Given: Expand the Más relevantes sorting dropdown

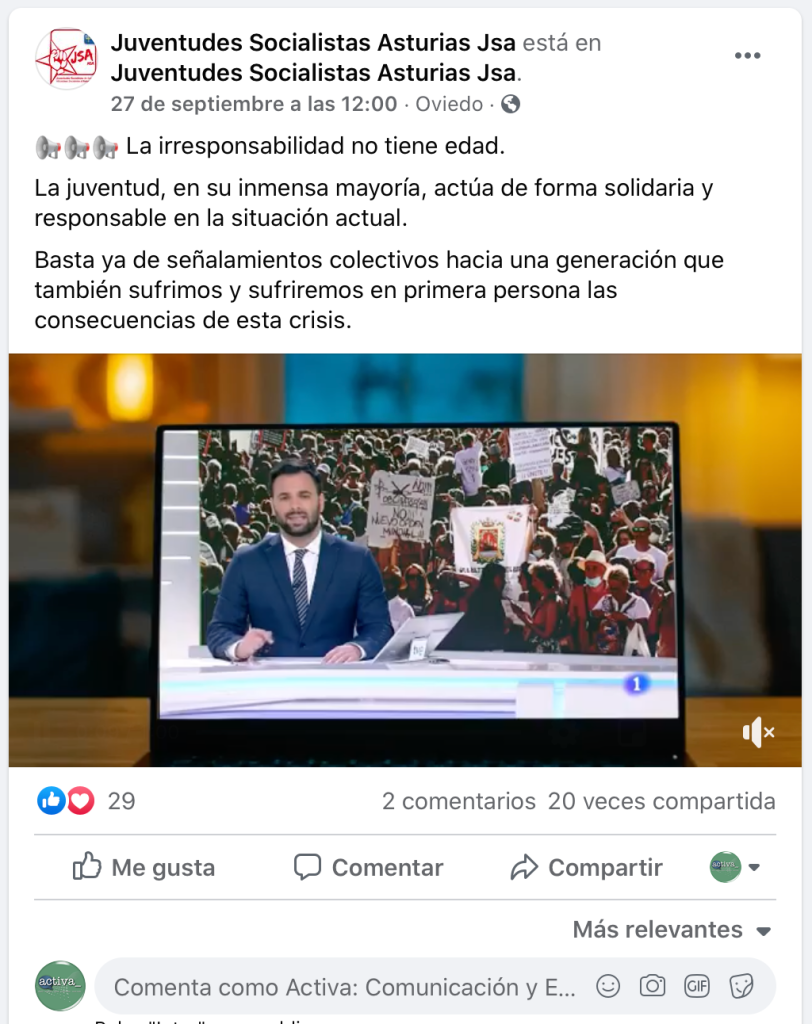Looking at the screenshot, I should click(672, 929).
